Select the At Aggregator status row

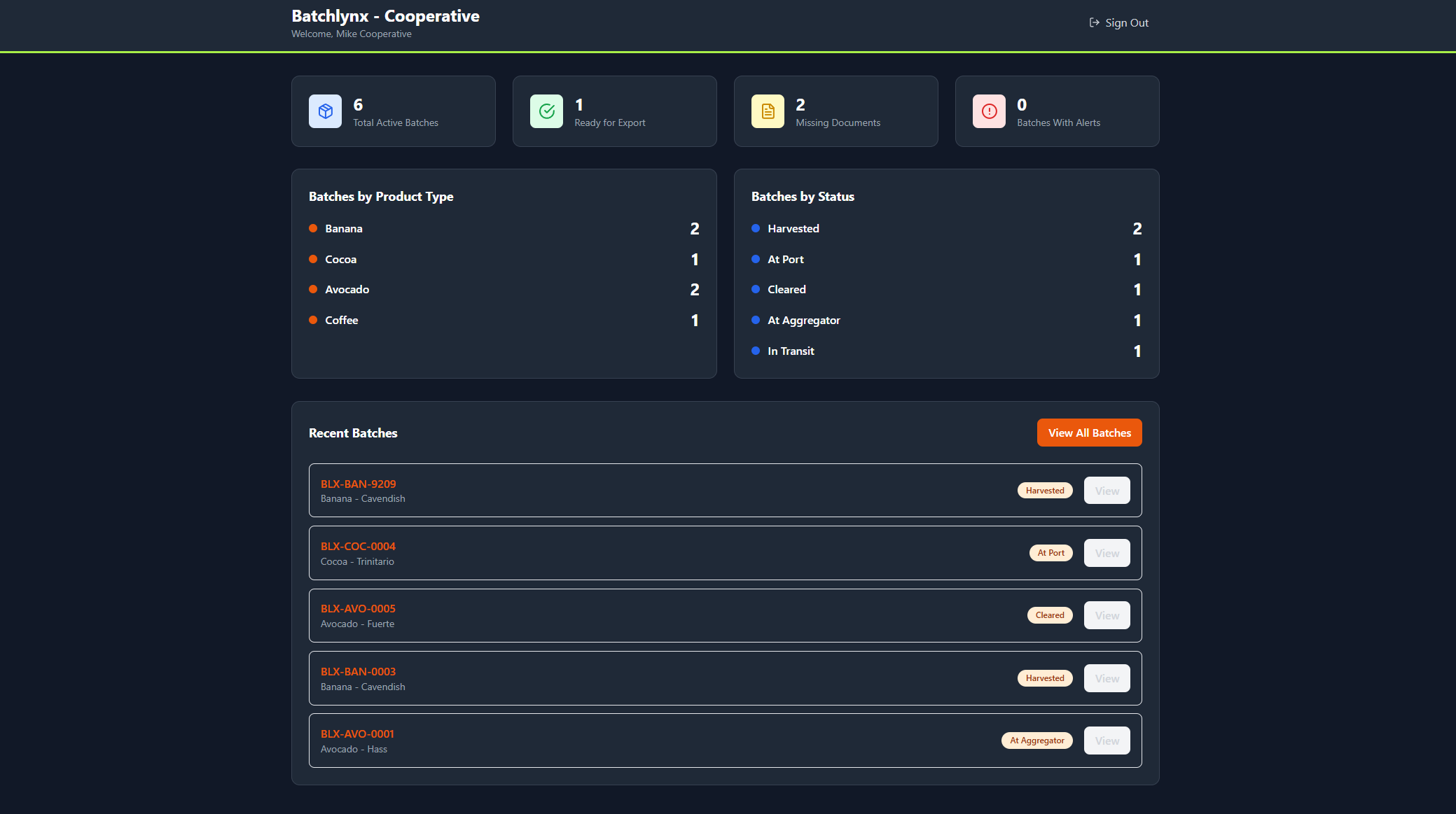[x=803, y=321]
